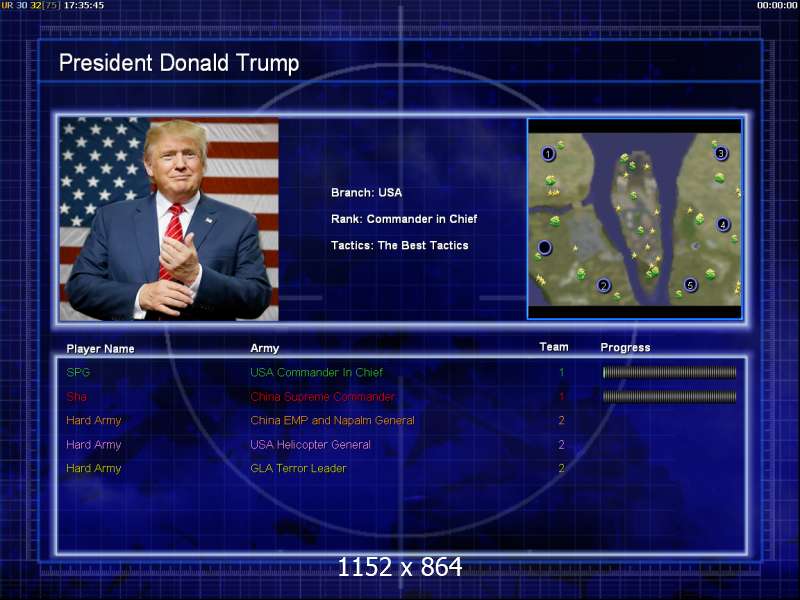This screenshot has height=600, width=800.
Task: Click team number 1 in the SPG row
Action: click(562, 372)
